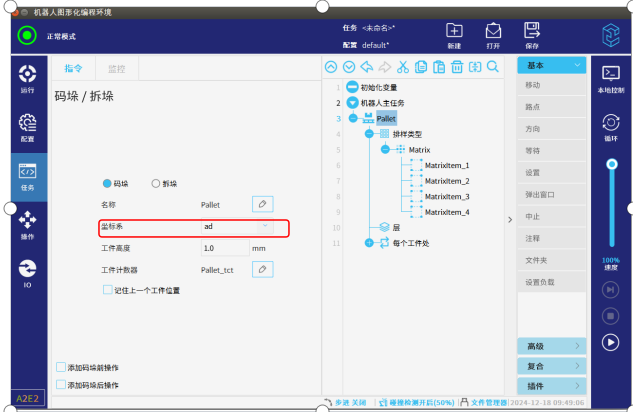This screenshot has height=412, width=633.
Task: Open the 配置 sidebar panel
Action: tap(27, 126)
